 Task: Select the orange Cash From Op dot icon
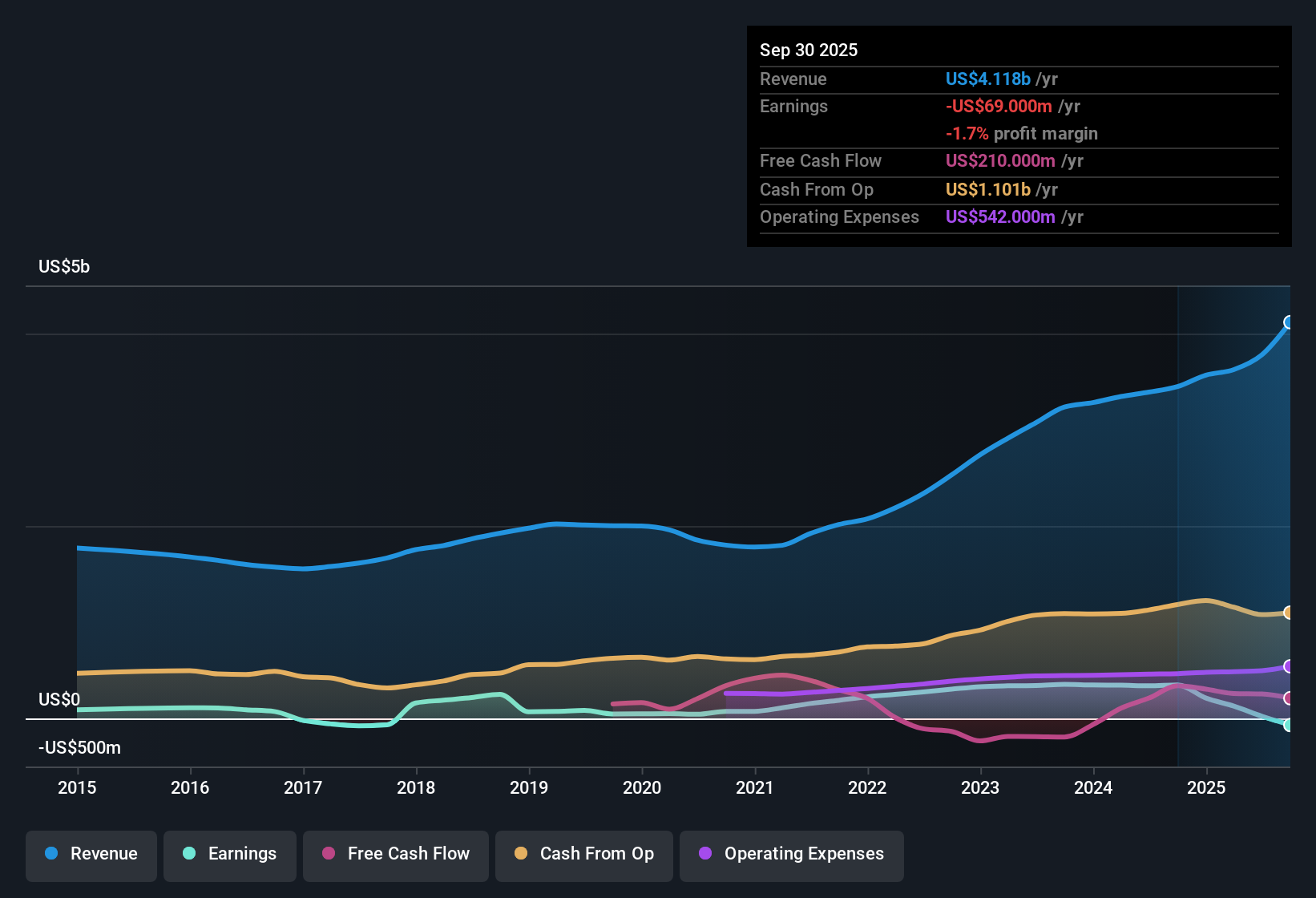point(520,854)
